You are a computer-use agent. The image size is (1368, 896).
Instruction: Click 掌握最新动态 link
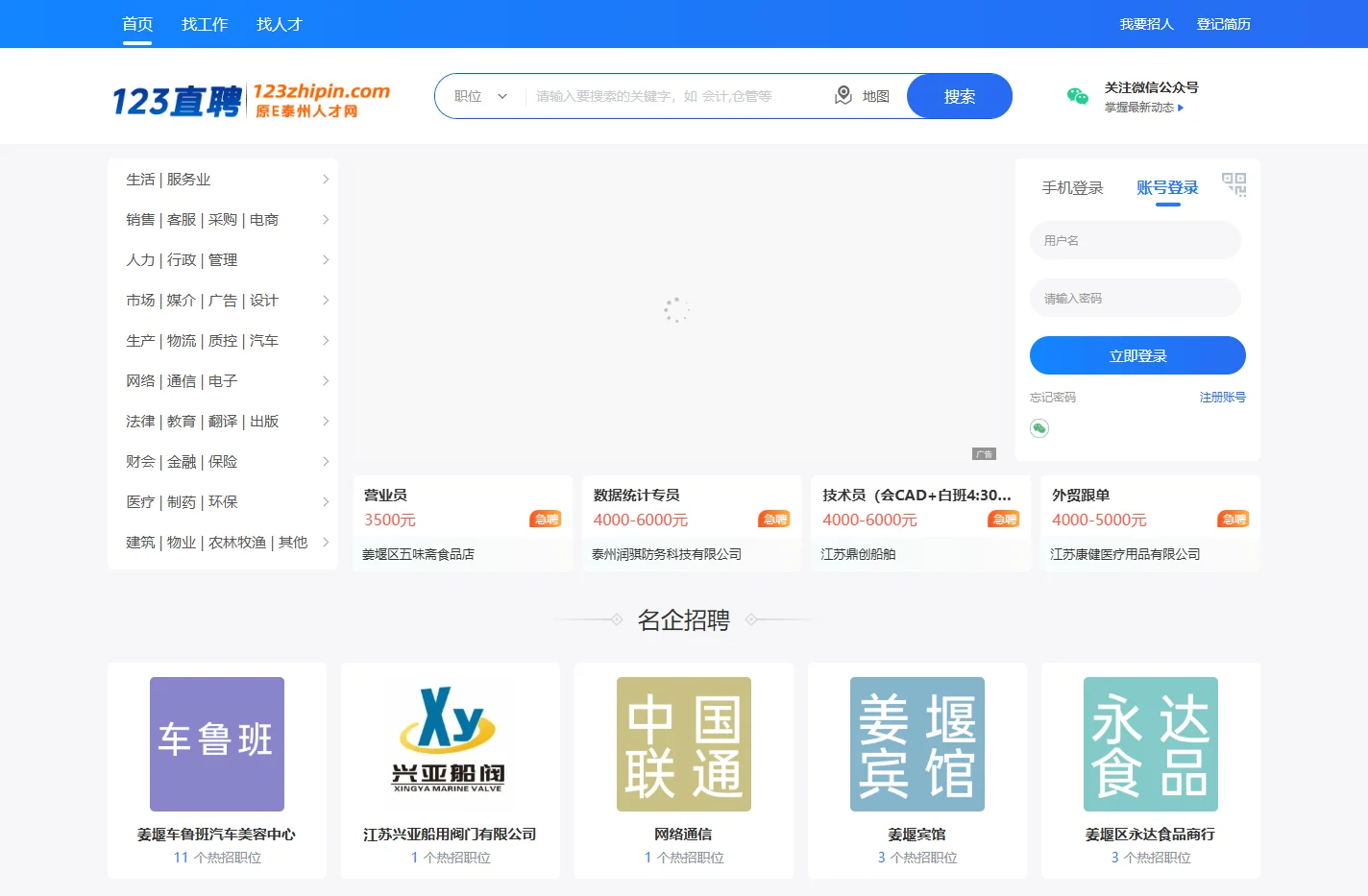point(1143,108)
